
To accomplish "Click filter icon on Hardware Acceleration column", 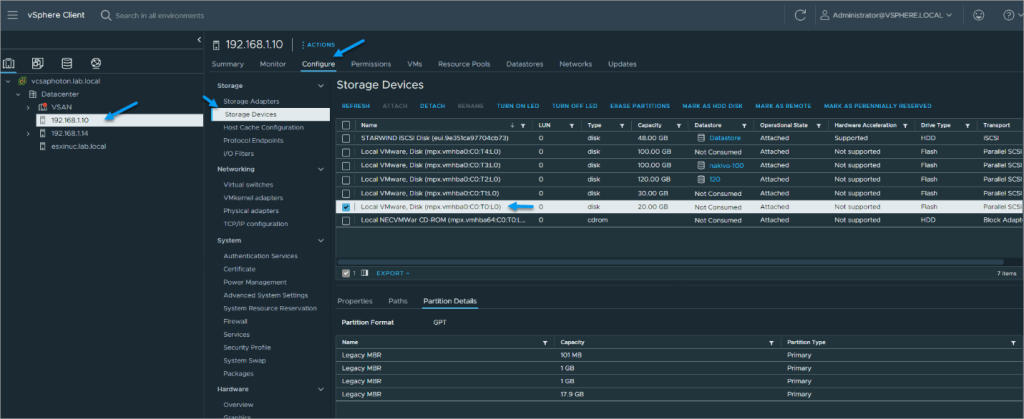I will point(905,125).
